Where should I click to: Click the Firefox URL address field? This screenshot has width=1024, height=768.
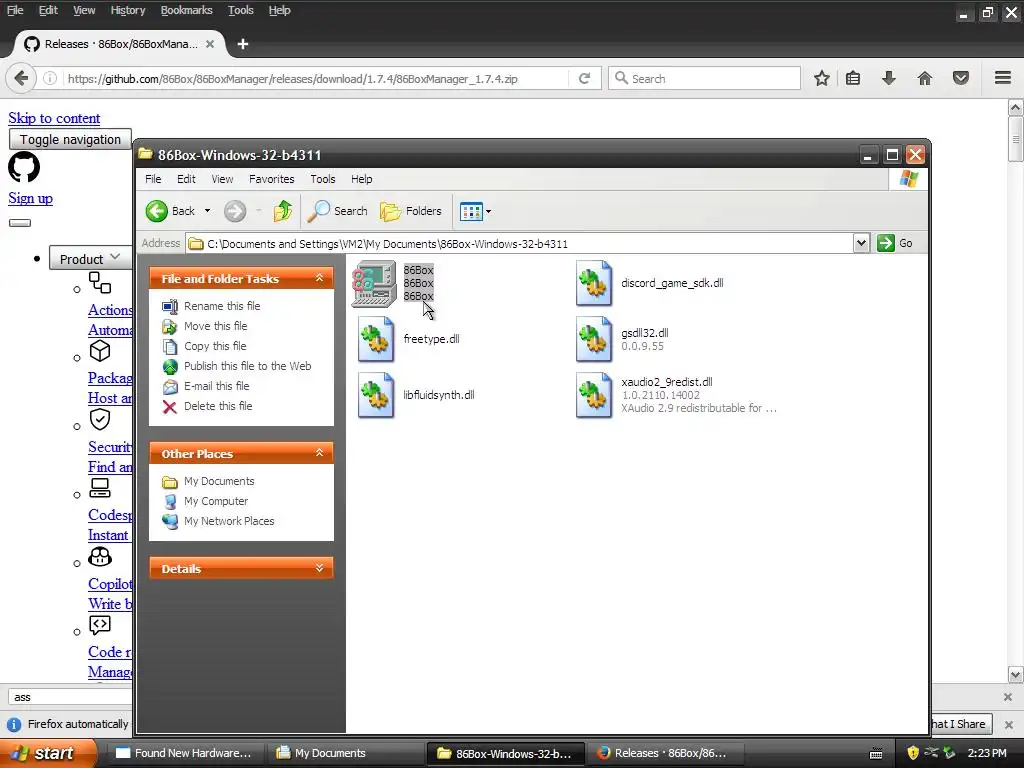(x=316, y=79)
